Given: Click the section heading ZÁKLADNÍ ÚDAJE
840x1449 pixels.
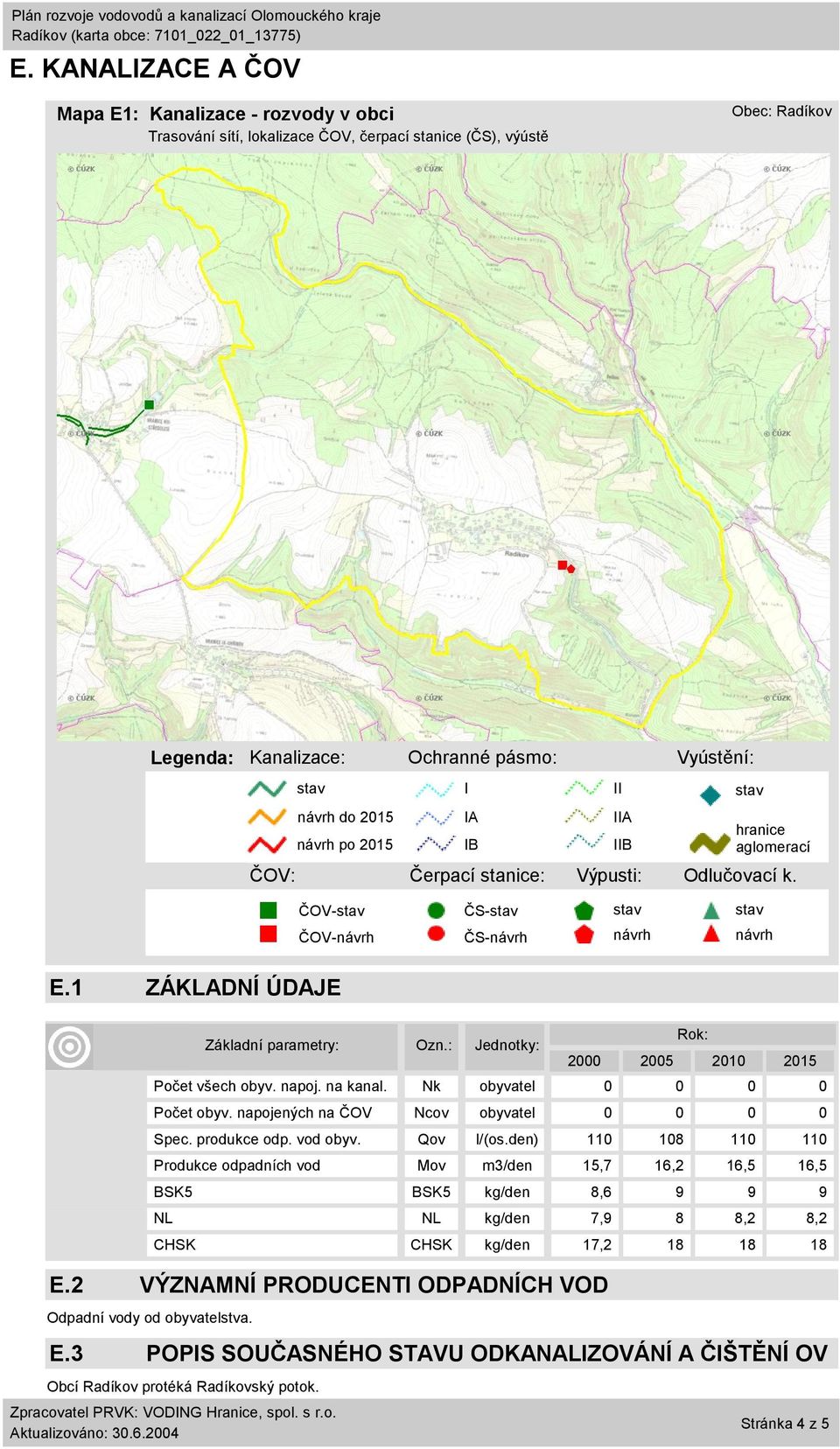Looking at the screenshot, I should click(243, 987).
